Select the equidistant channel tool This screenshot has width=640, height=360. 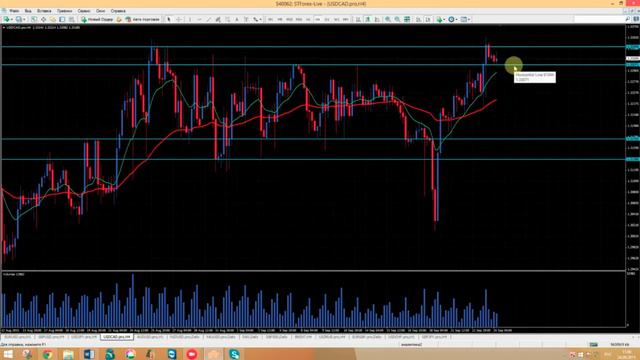pos(218,19)
